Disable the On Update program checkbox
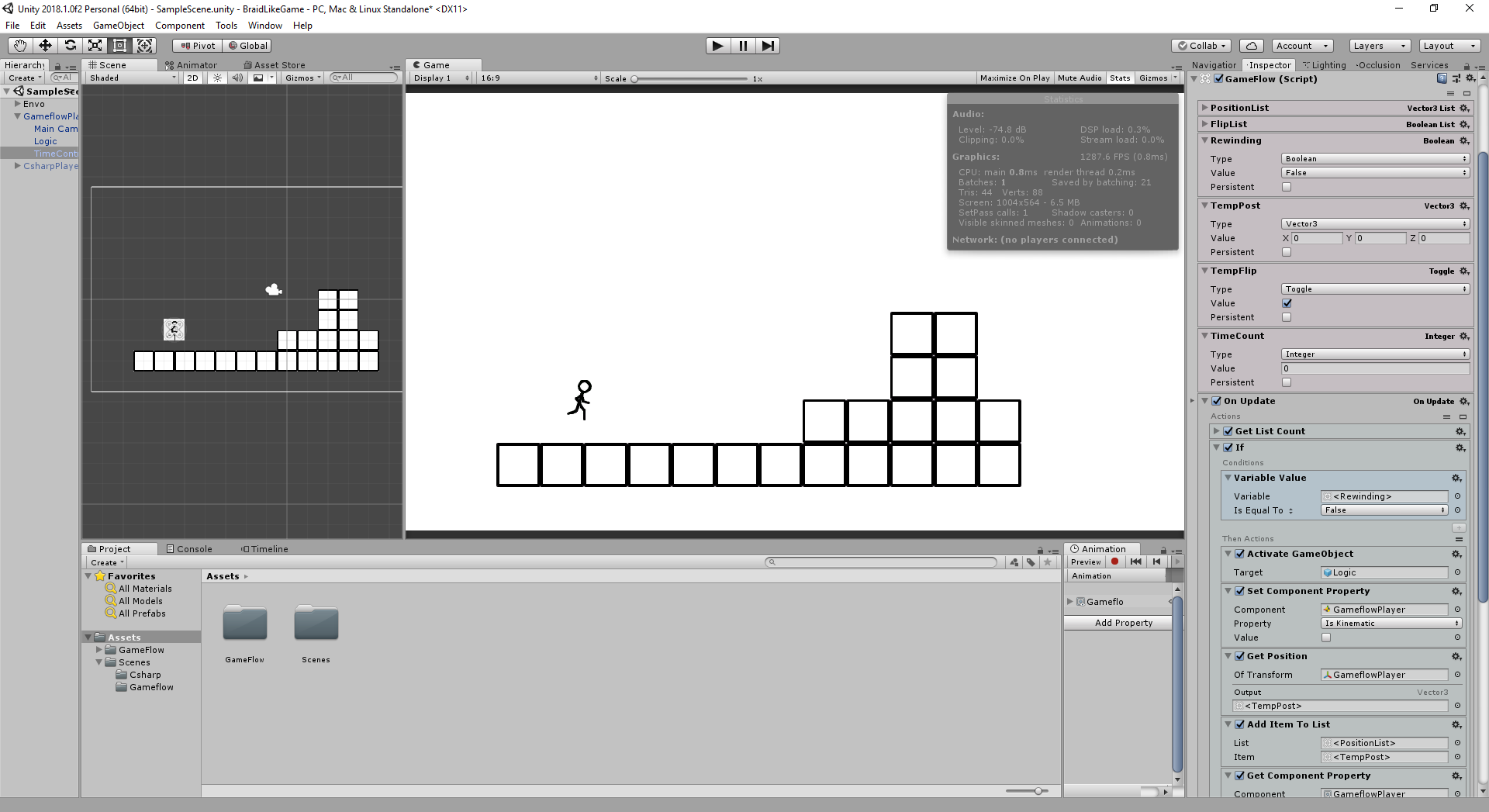Image resolution: width=1489 pixels, height=812 pixels. pos(1217,401)
